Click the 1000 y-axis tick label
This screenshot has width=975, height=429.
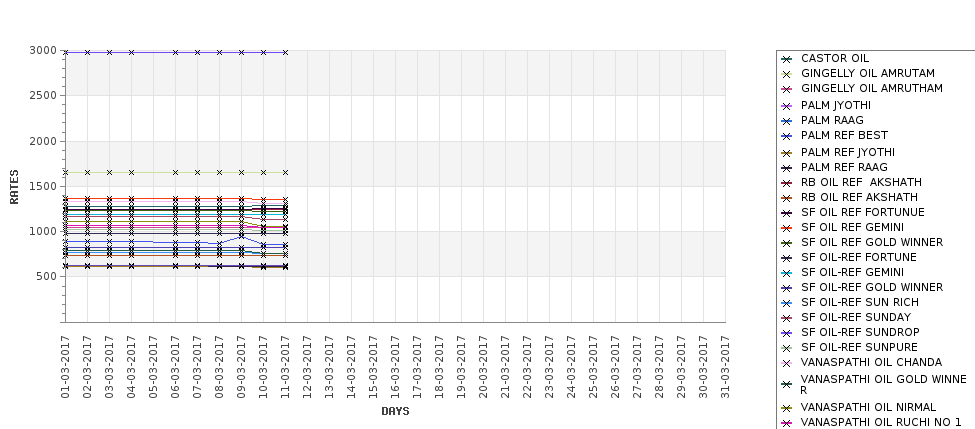43,231
